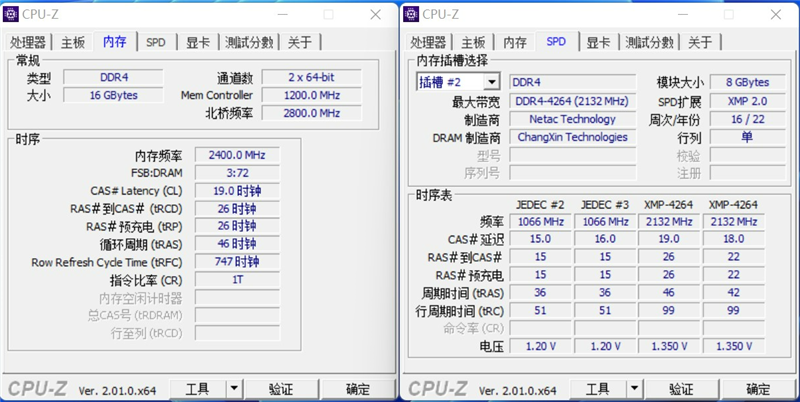Screen dimensions: 800x402
Task: Switch to 处理器 tab in left window
Action: 28,42
